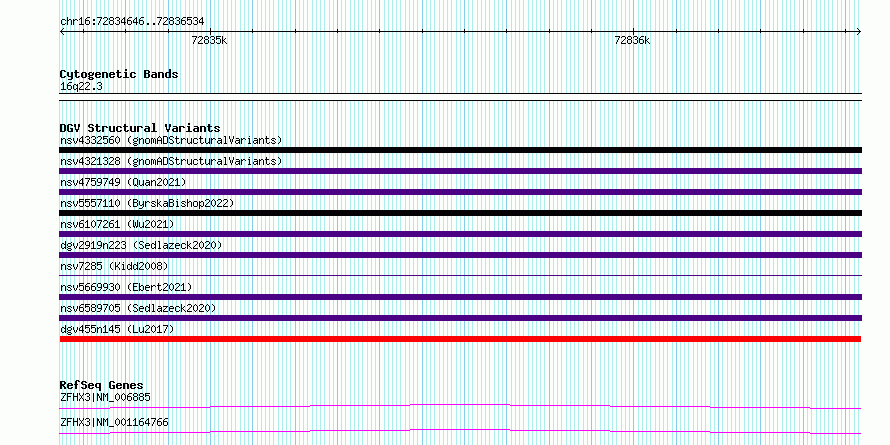Image resolution: width=890 pixels, height=445 pixels.
Task: Click the 72836k ruler position label
Action: [x=632, y=40]
